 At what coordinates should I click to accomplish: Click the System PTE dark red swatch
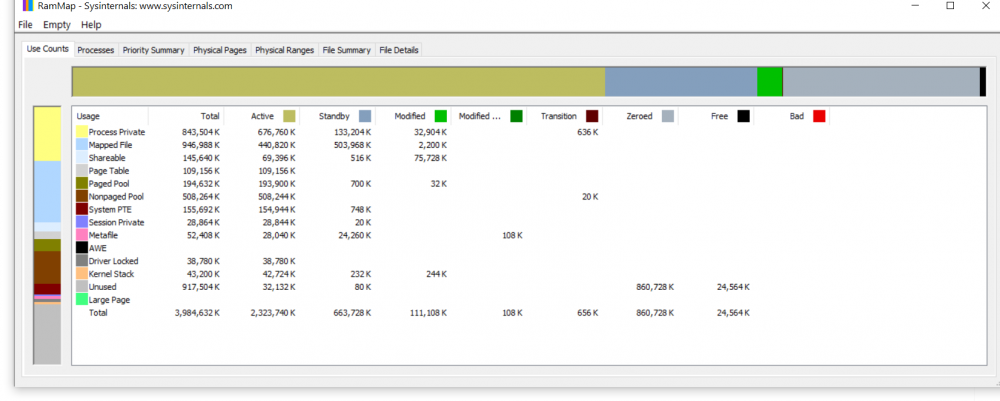click(x=82, y=209)
